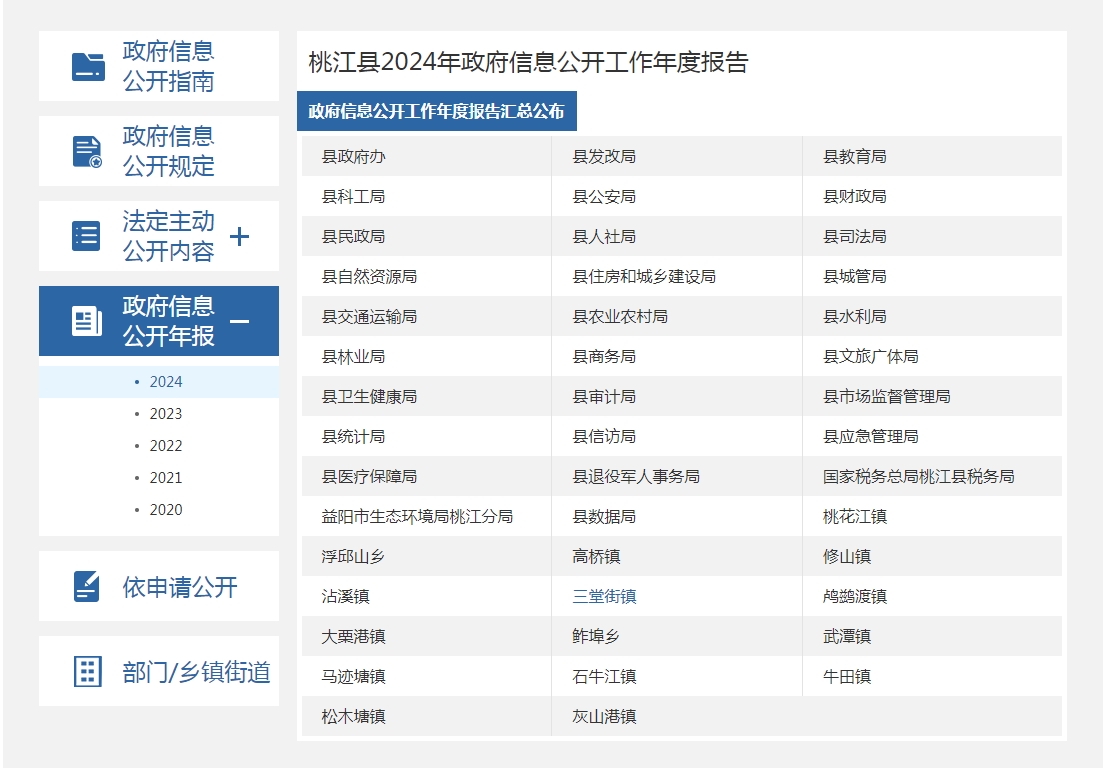
Task: Click the folder icon beside 政府信息公开指南
Action: point(88,66)
